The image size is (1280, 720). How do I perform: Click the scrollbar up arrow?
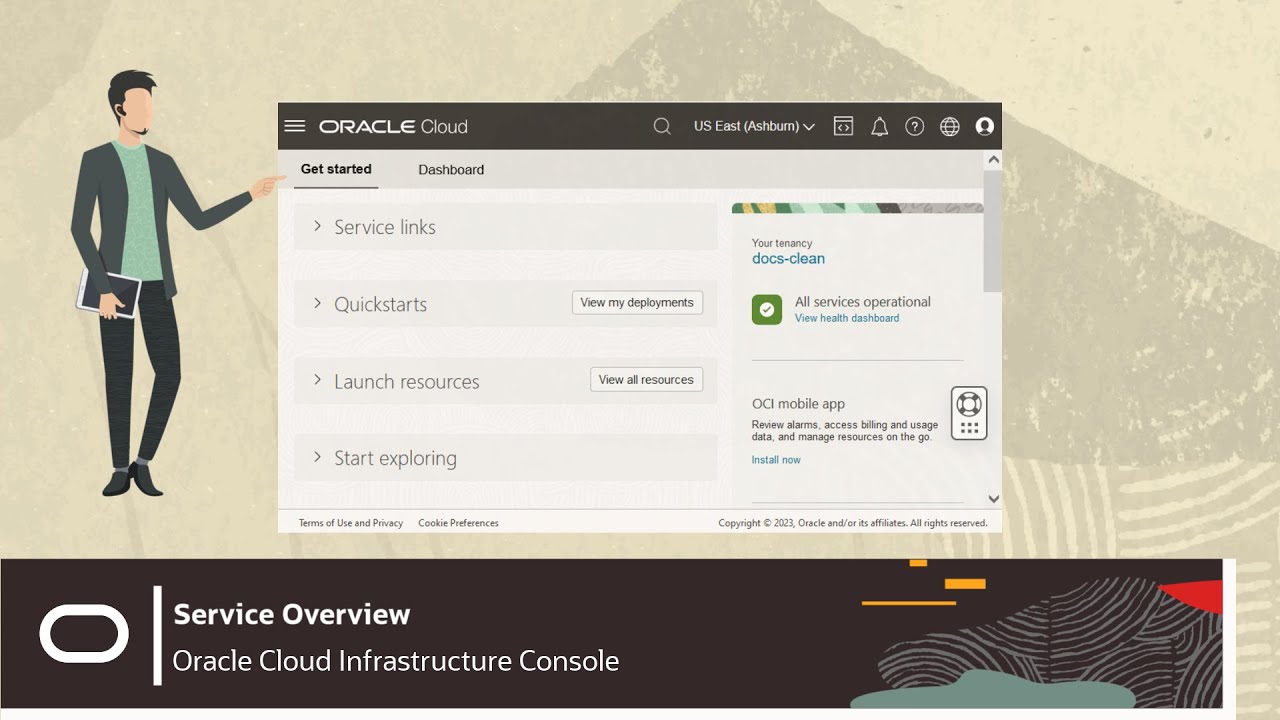993,159
